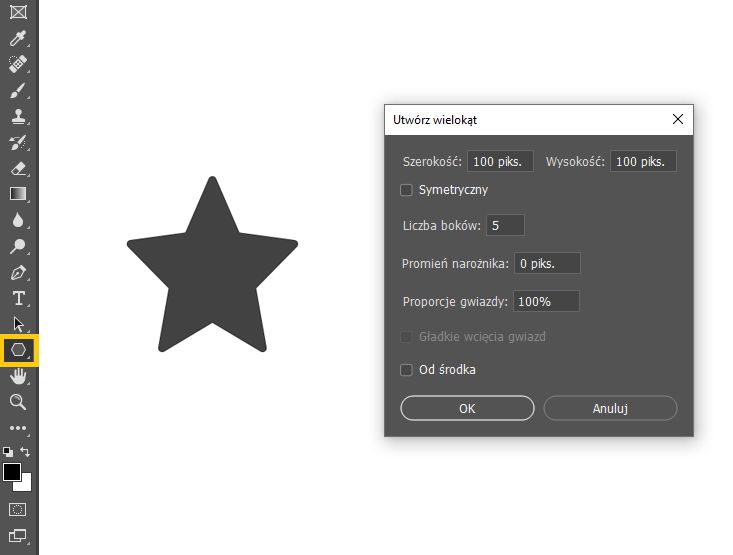The height and width of the screenshot is (555, 733).
Task: Select the Eyedropper tool
Action: pyautogui.click(x=18, y=38)
